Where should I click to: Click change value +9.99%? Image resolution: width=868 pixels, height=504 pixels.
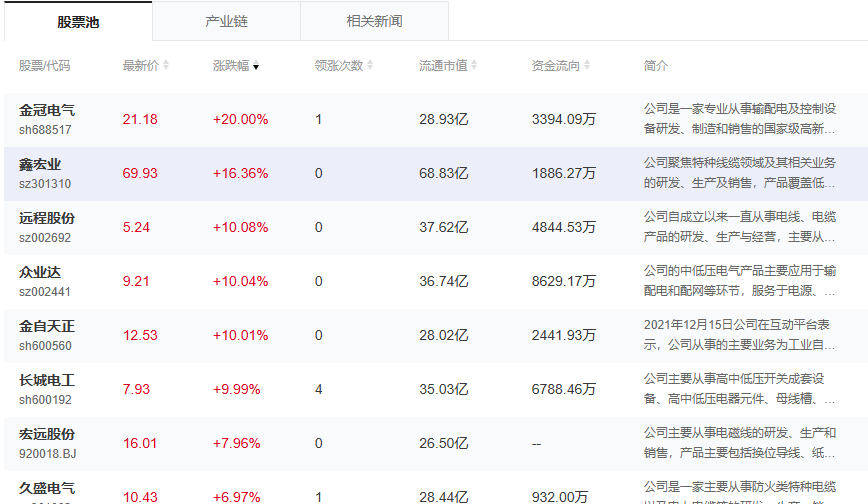236,389
